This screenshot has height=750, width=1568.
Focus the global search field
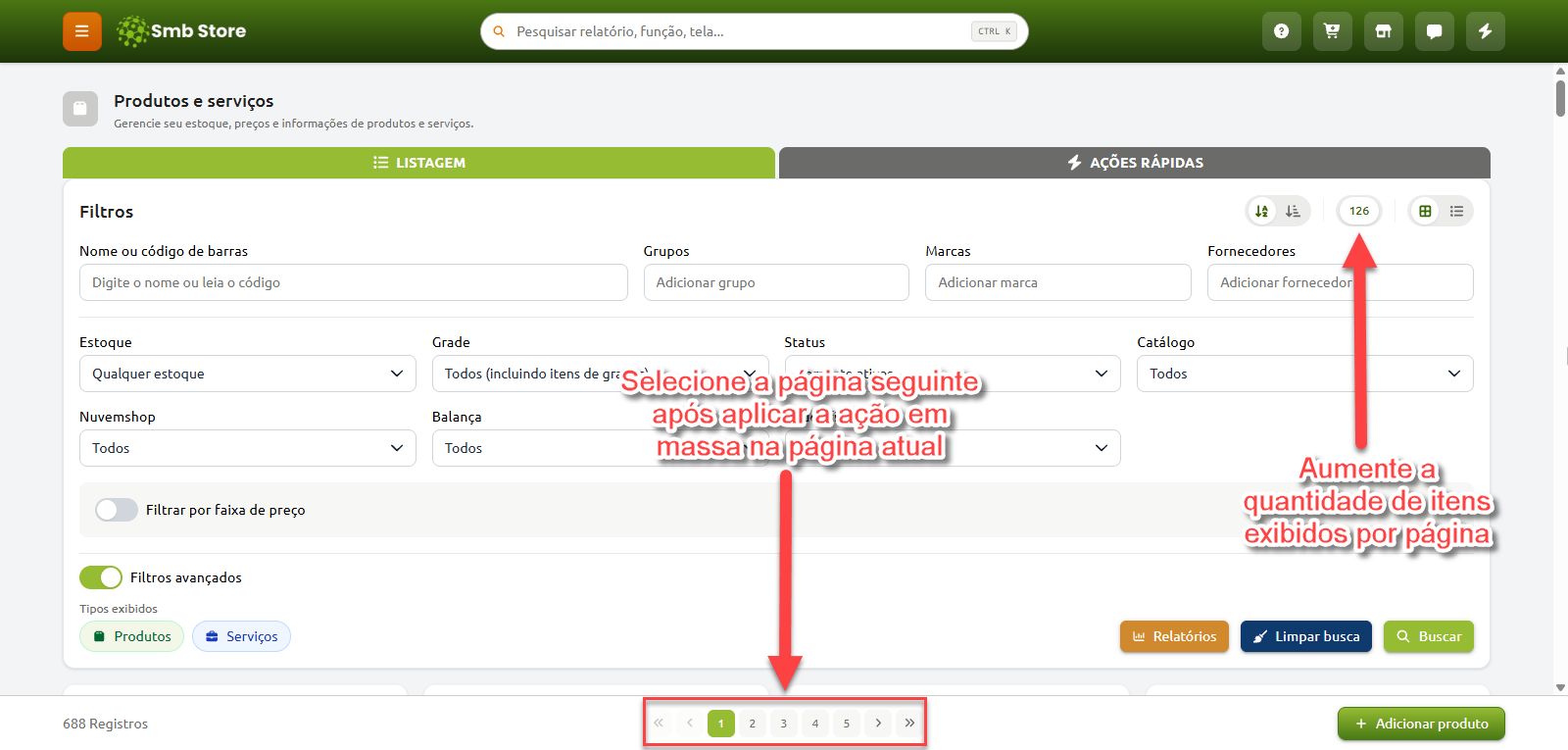pyautogui.click(x=755, y=31)
